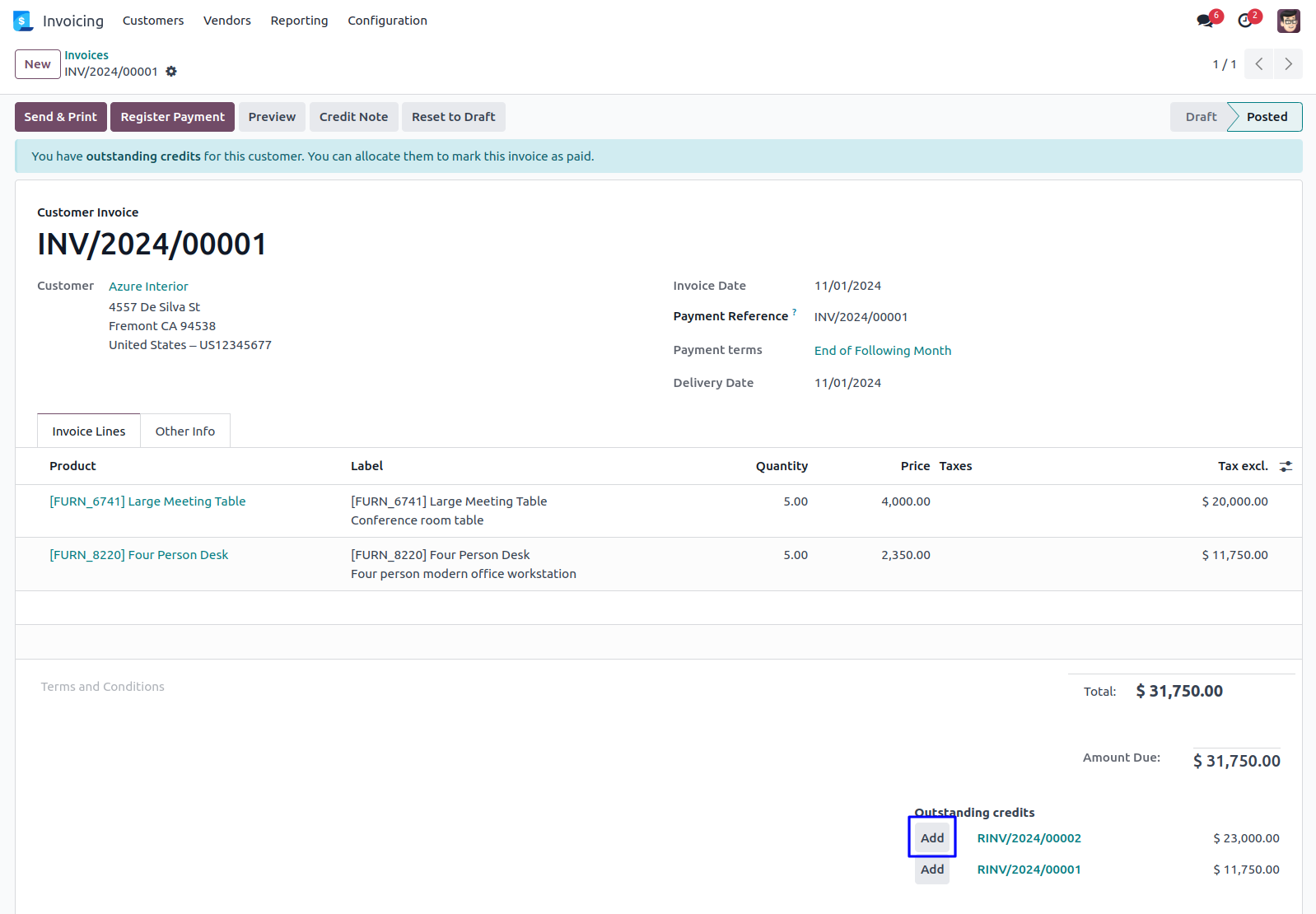Open the Azure Interior customer link
Image resolution: width=1316 pixels, height=914 pixels.
click(148, 287)
